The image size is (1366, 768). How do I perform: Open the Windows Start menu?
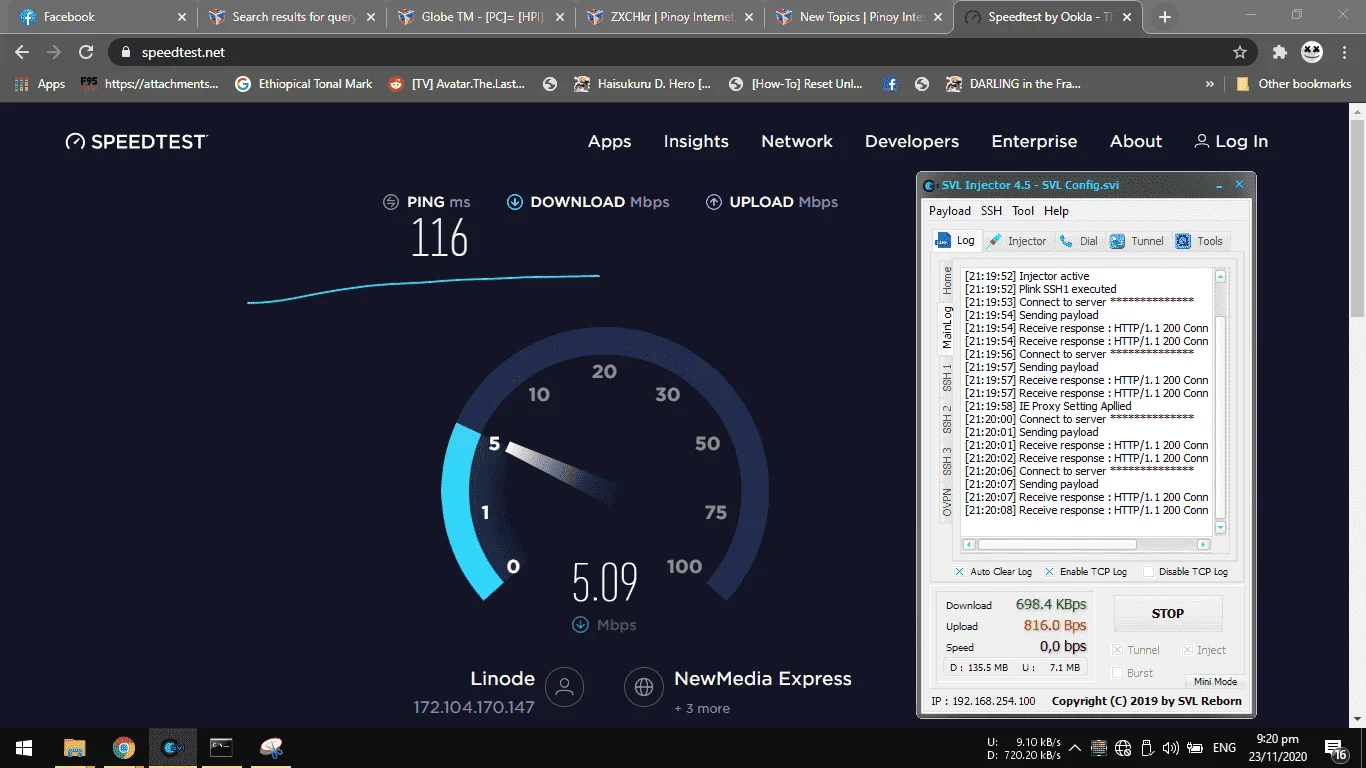[23, 748]
